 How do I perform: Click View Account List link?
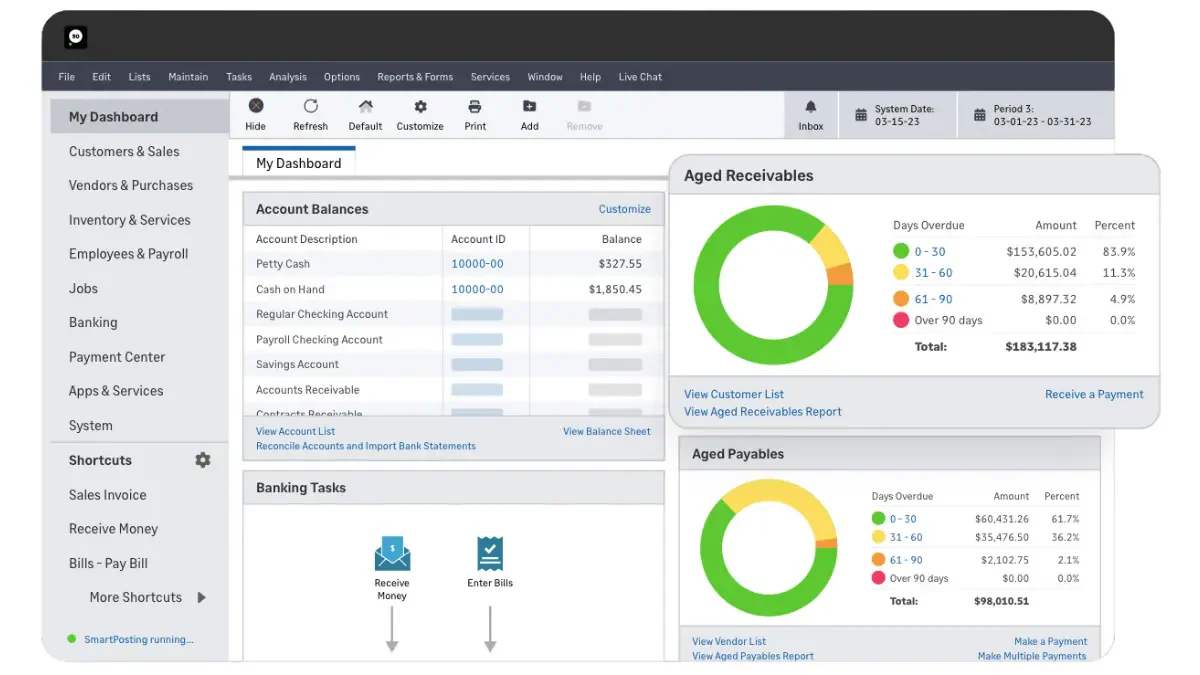[x=295, y=431]
